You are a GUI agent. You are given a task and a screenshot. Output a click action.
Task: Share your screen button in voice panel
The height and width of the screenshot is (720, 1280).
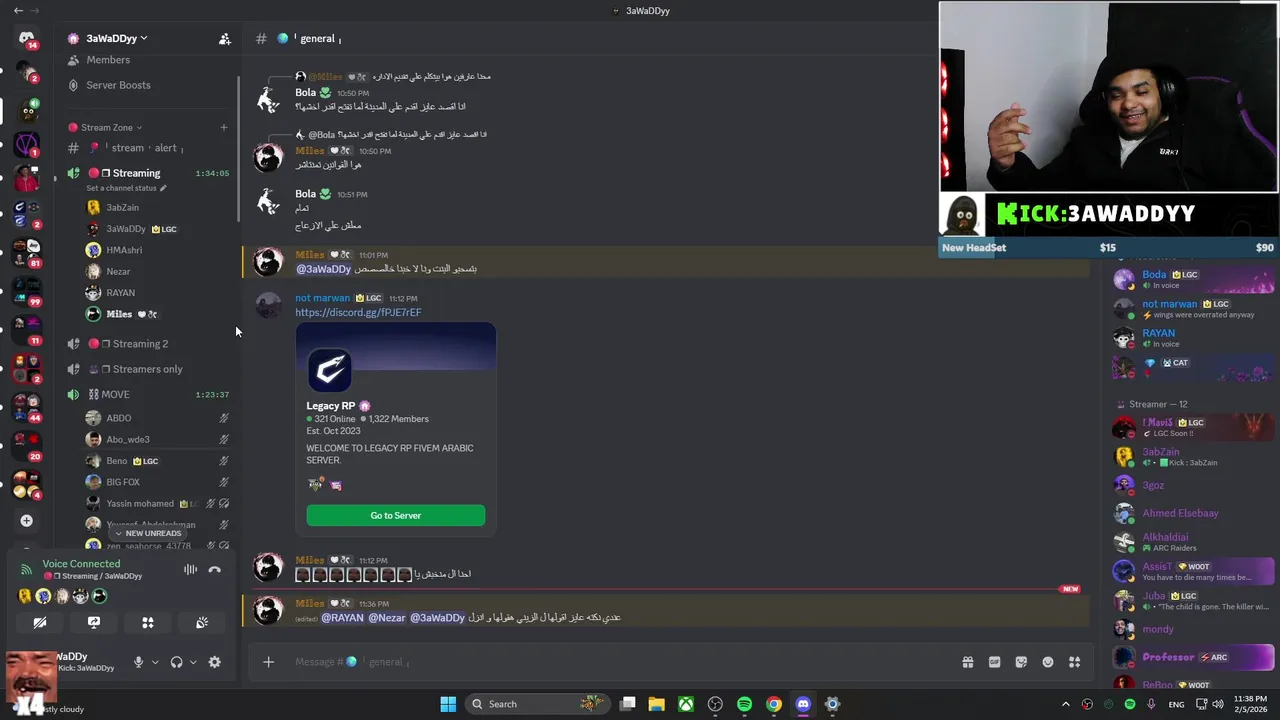pyautogui.click(x=94, y=622)
